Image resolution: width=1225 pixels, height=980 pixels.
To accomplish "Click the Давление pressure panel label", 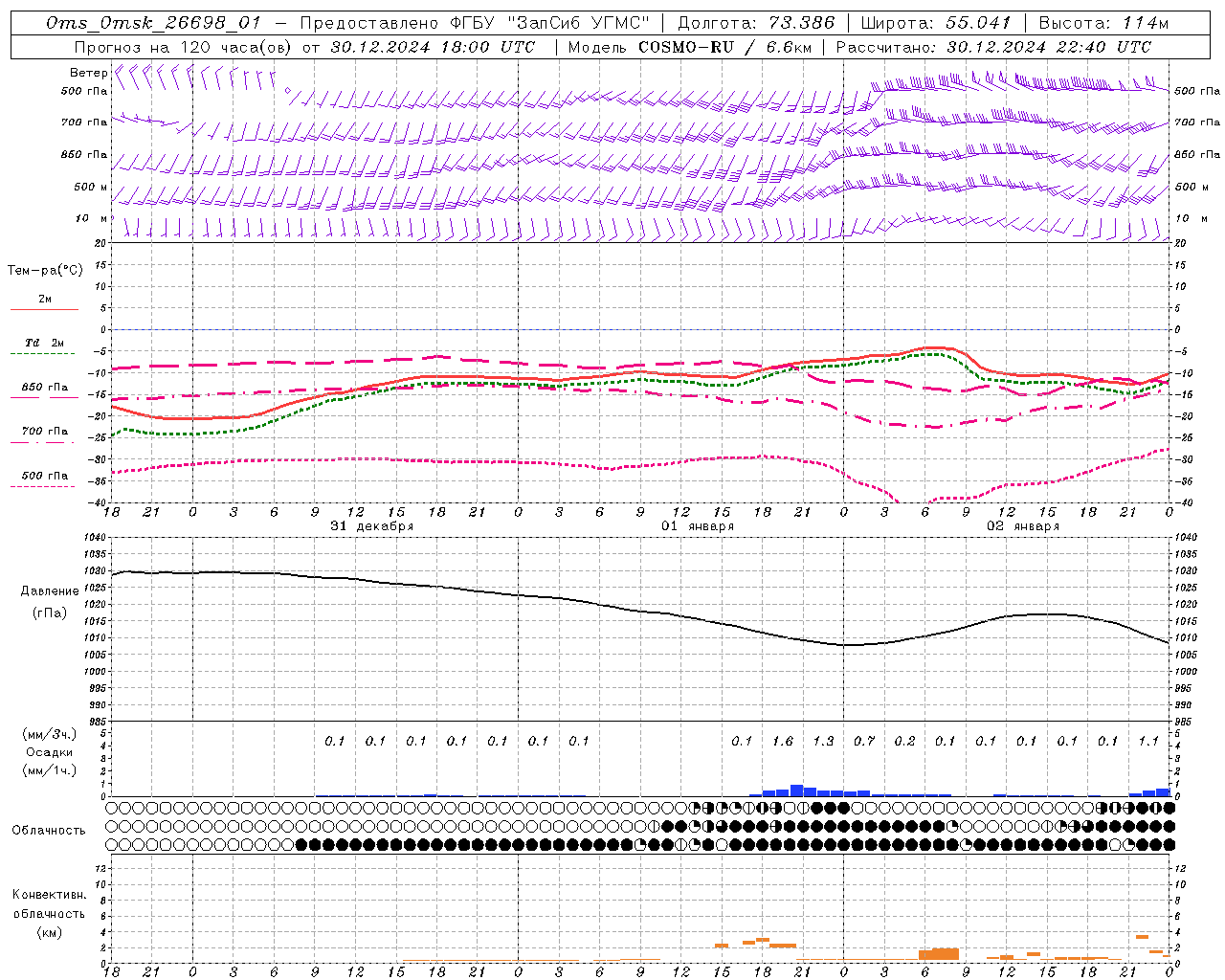I will tap(50, 591).
